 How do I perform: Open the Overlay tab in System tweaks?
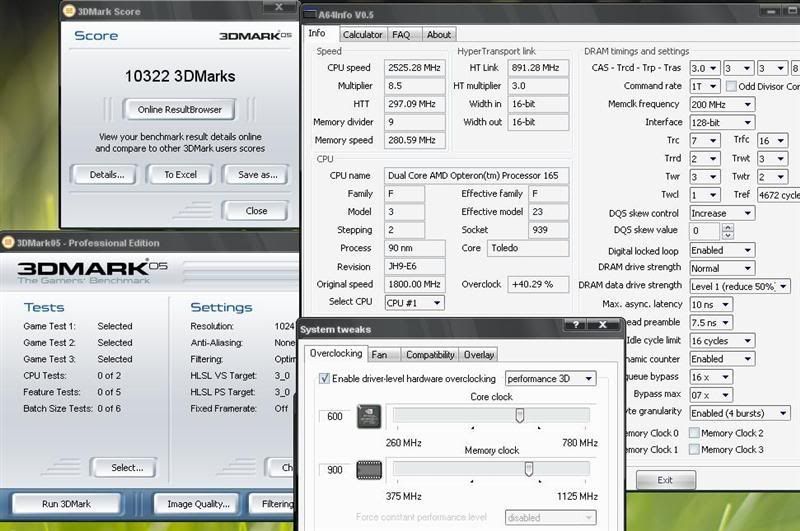(x=479, y=355)
